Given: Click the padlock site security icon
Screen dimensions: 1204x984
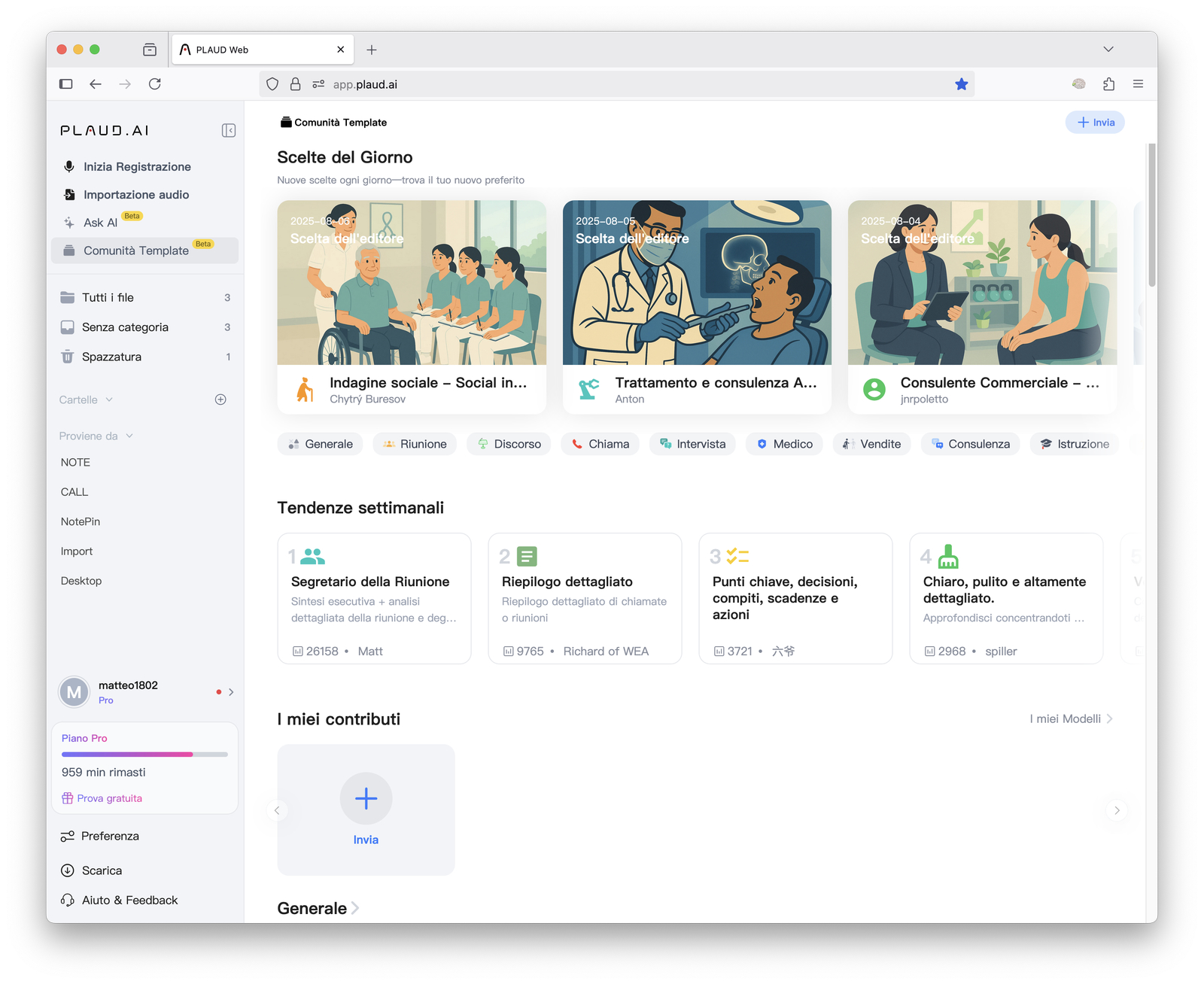Looking at the screenshot, I should pyautogui.click(x=295, y=84).
